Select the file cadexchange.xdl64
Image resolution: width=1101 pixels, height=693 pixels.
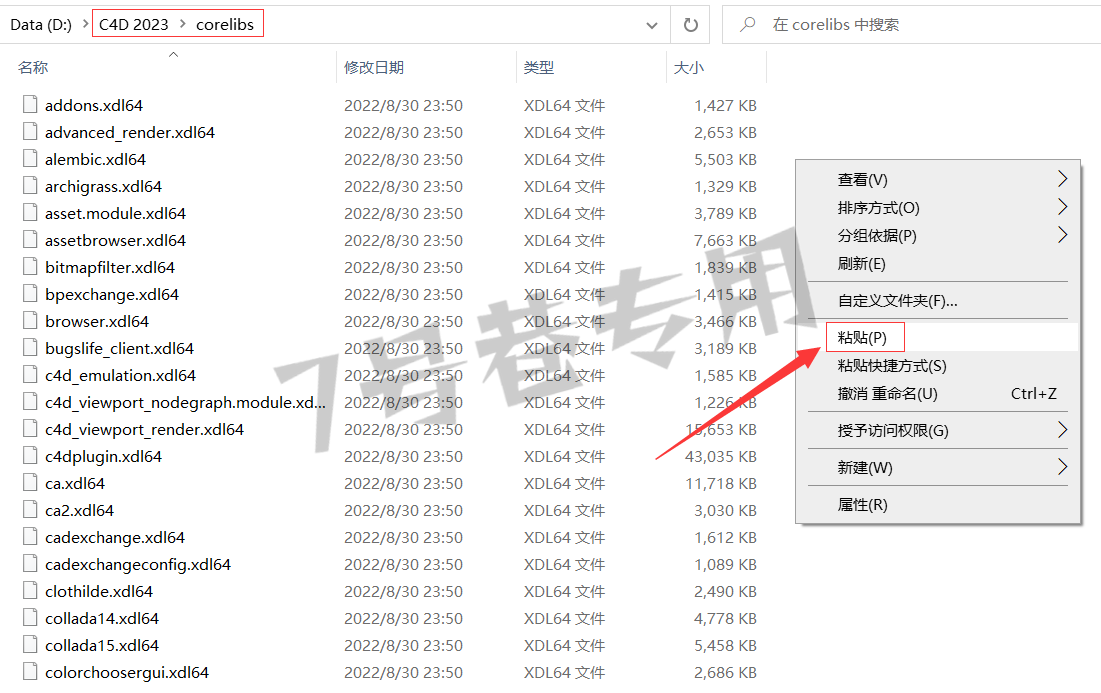pos(114,537)
